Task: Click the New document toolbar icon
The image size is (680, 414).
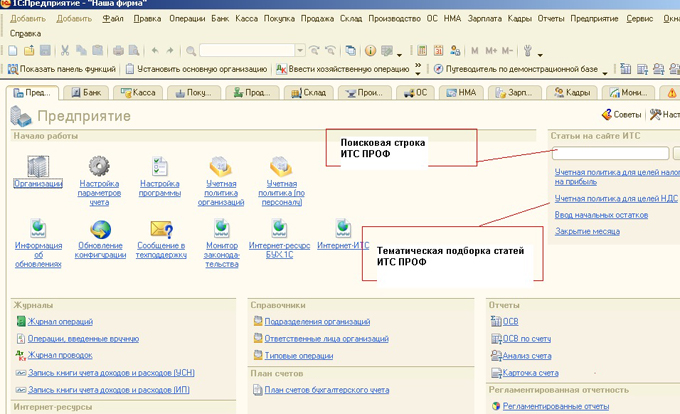Action: [13, 51]
